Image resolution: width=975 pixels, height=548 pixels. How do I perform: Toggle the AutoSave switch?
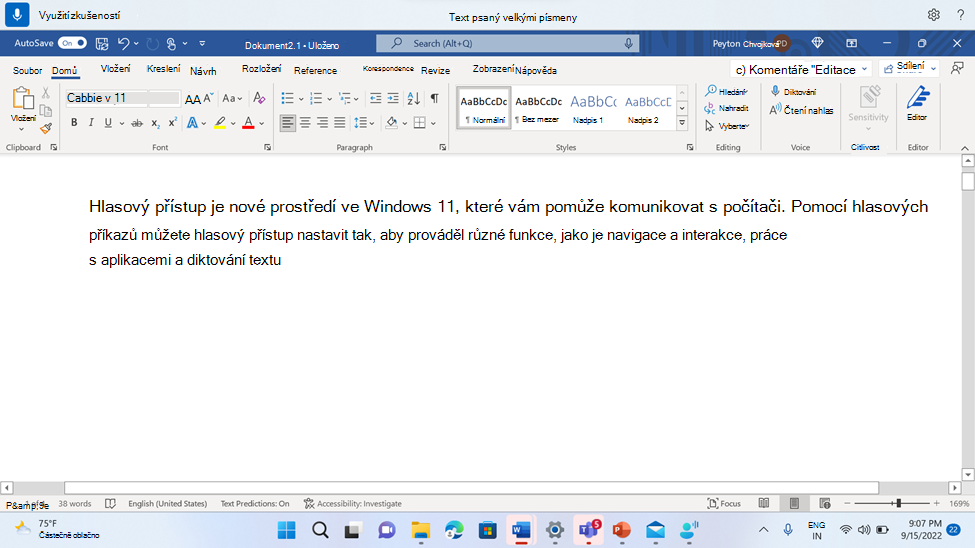tap(73, 43)
